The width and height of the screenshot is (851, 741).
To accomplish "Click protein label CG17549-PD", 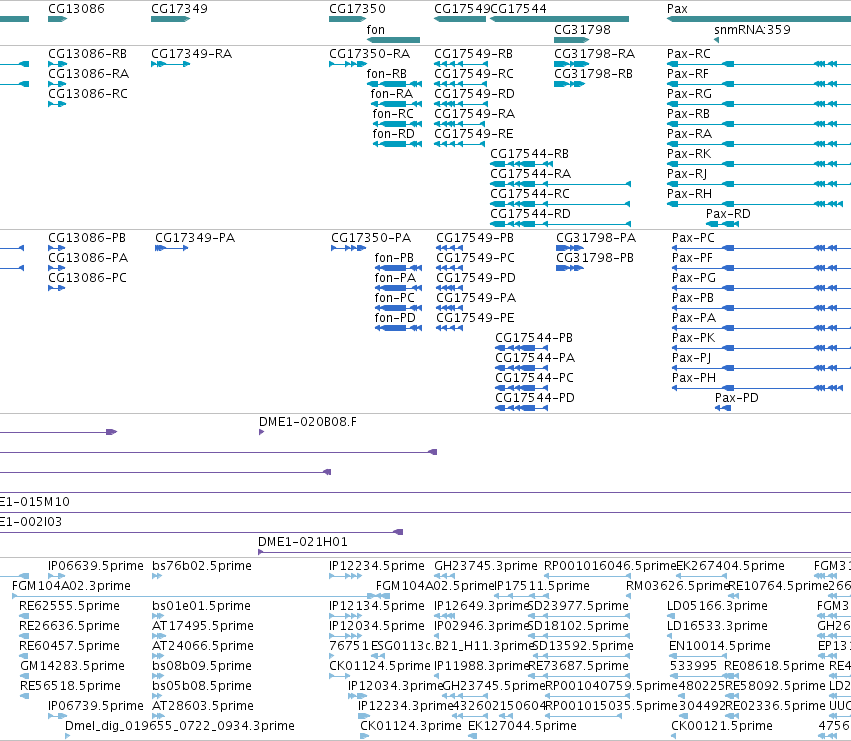I will [x=476, y=278].
